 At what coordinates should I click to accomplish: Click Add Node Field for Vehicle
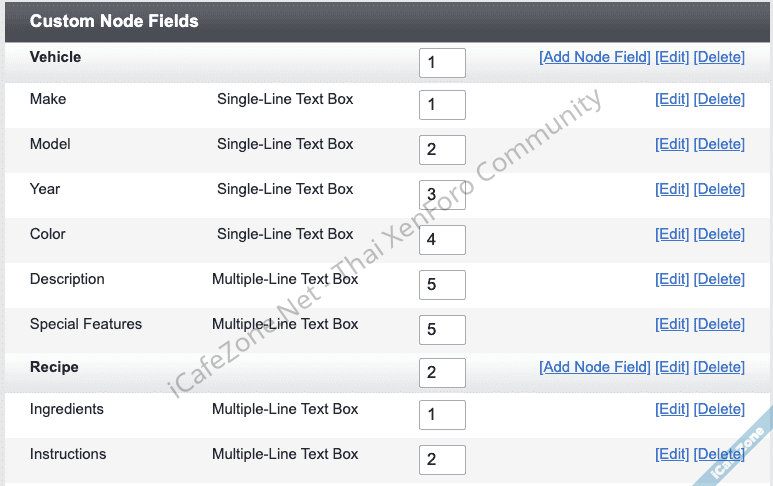coord(594,57)
